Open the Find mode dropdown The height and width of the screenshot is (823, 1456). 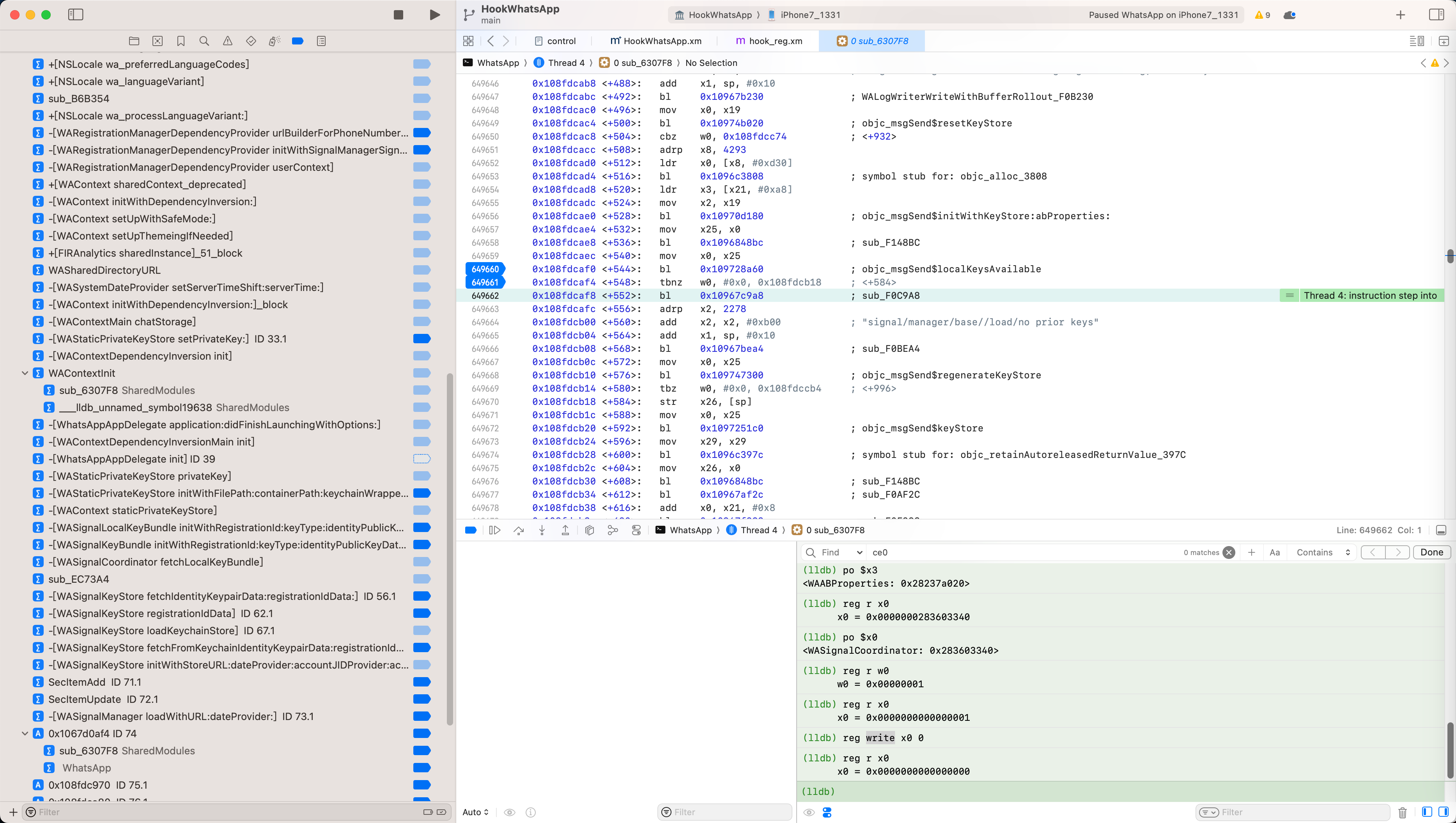pyautogui.click(x=841, y=552)
